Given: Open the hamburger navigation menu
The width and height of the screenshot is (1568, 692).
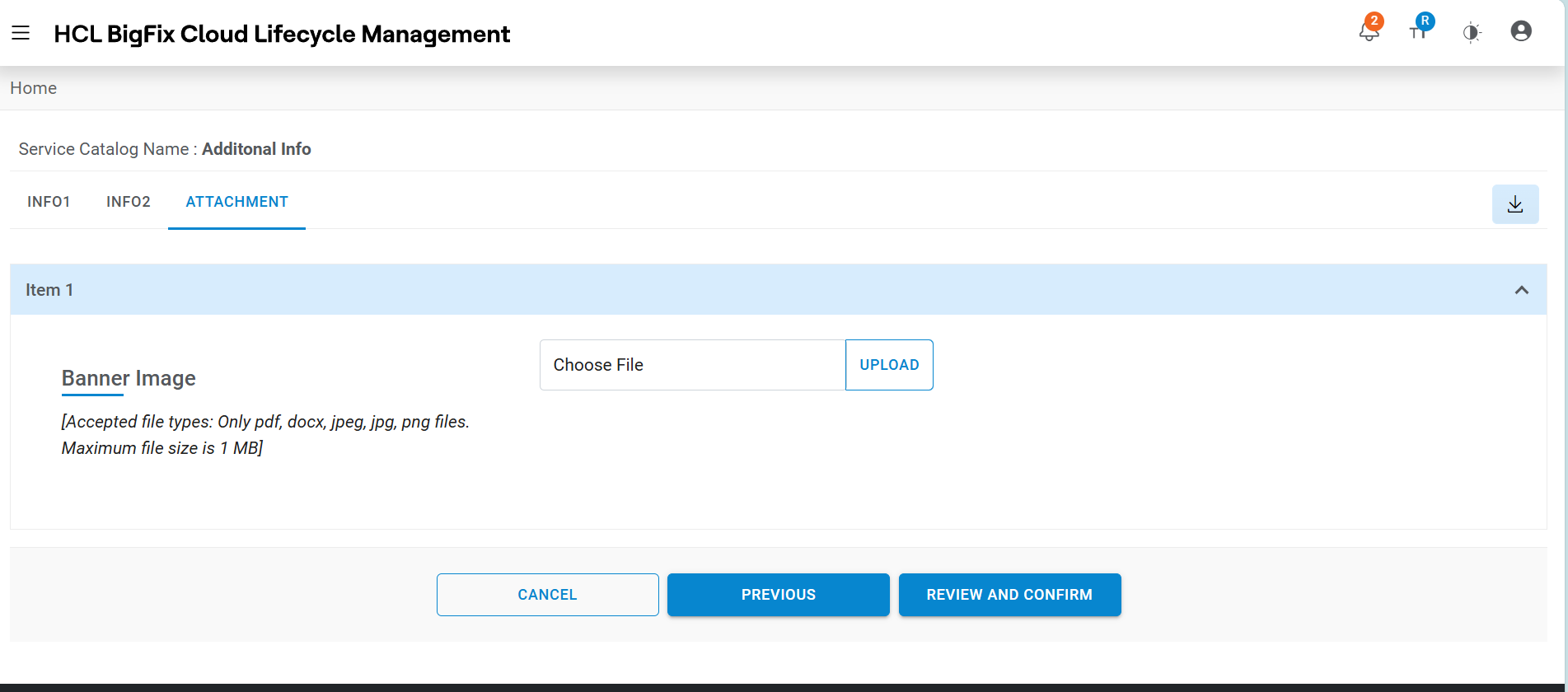Looking at the screenshot, I should pyautogui.click(x=21, y=33).
